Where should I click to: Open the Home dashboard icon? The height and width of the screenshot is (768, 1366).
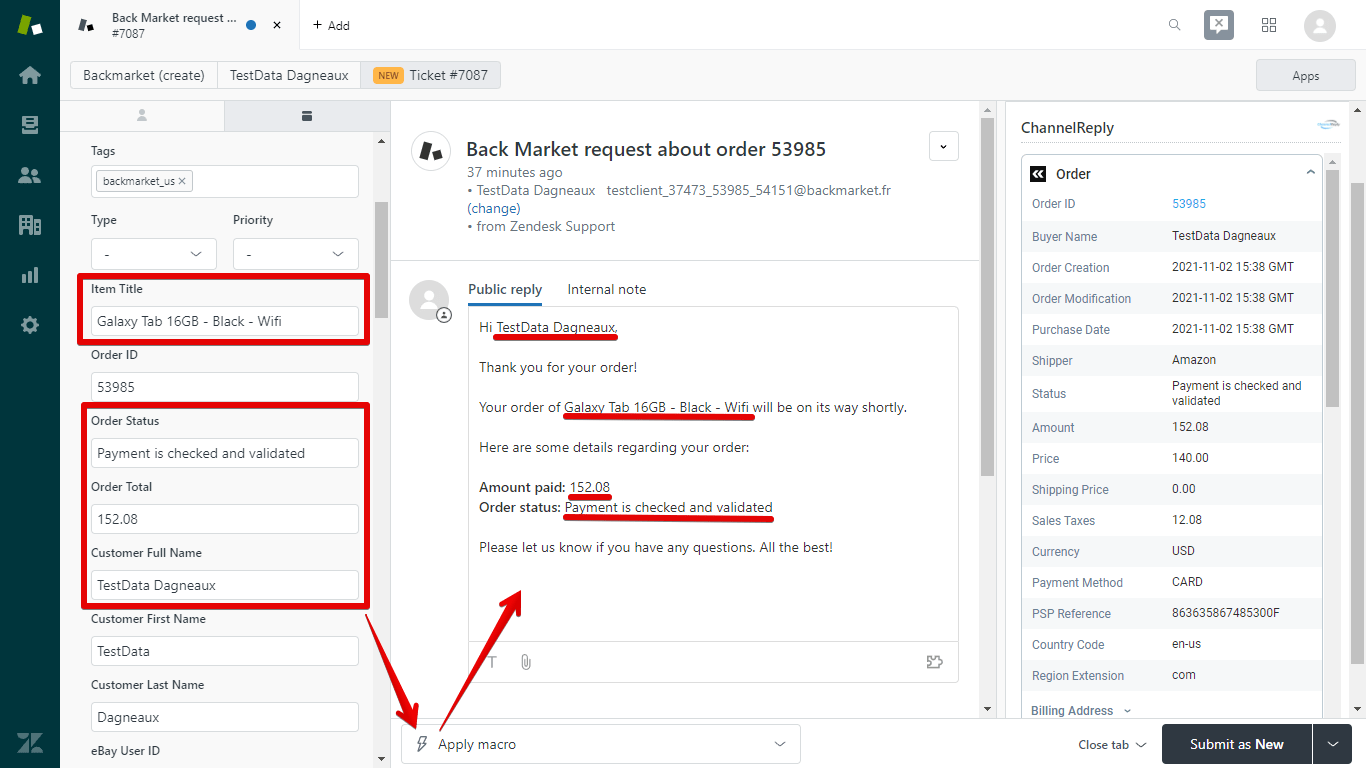[x=29, y=74]
